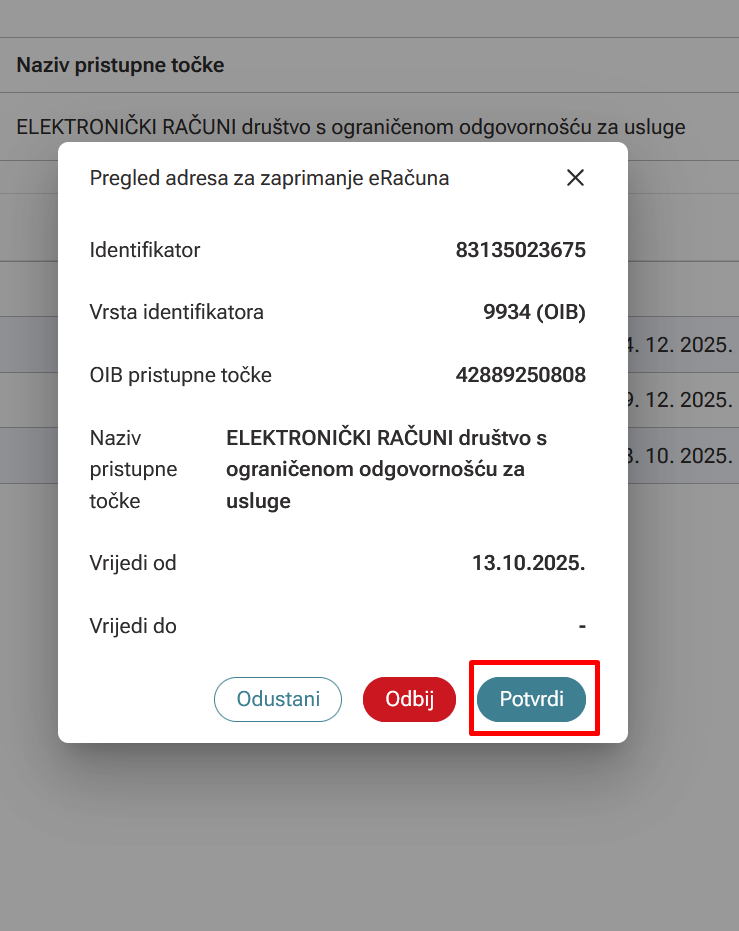The image size is (739, 931).
Task: Click the identifier value 83135023675
Action: coord(520,250)
